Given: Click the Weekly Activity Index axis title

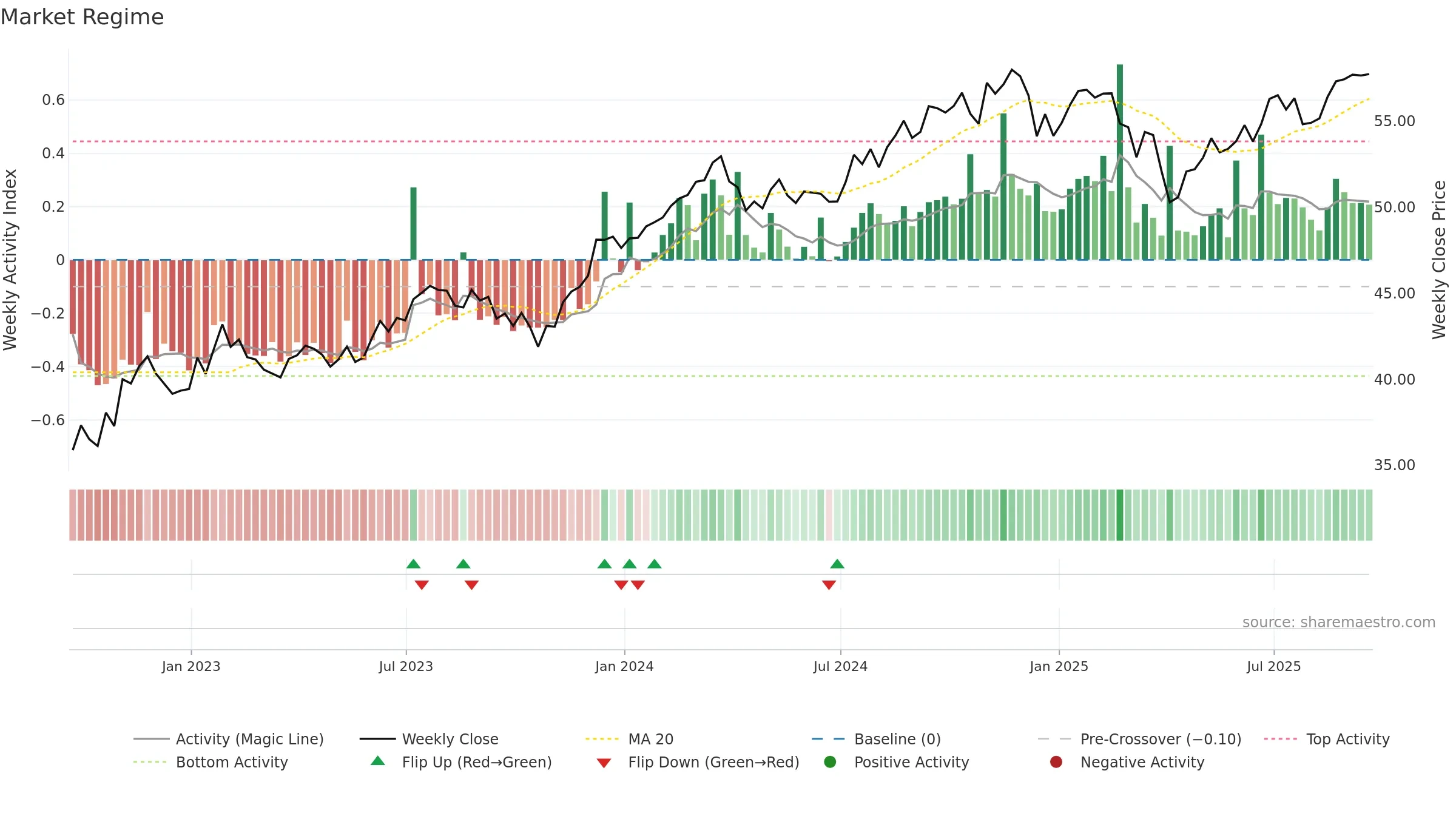Looking at the screenshot, I should [x=10, y=260].
